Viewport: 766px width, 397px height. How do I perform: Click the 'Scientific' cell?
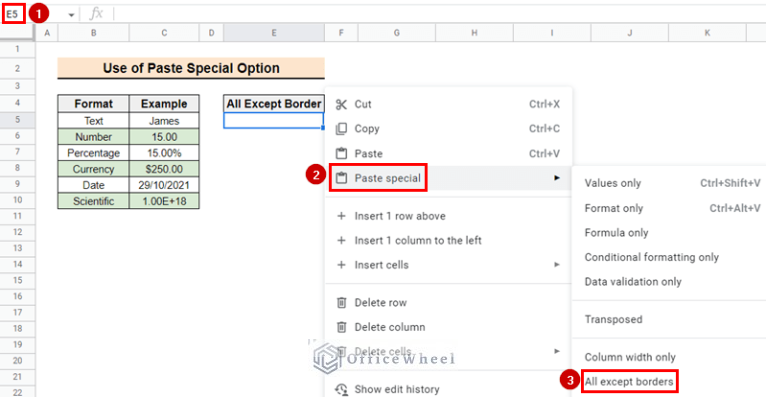coord(93,201)
